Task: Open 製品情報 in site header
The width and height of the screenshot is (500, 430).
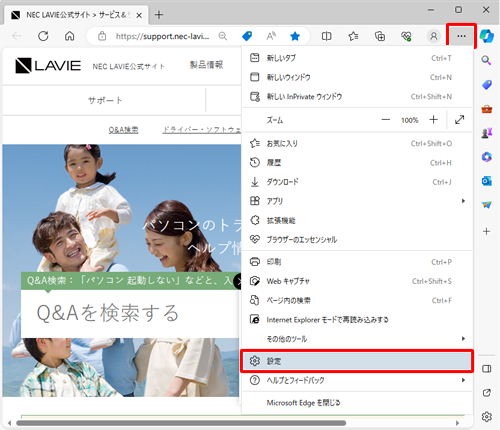Action: (x=206, y=65)
